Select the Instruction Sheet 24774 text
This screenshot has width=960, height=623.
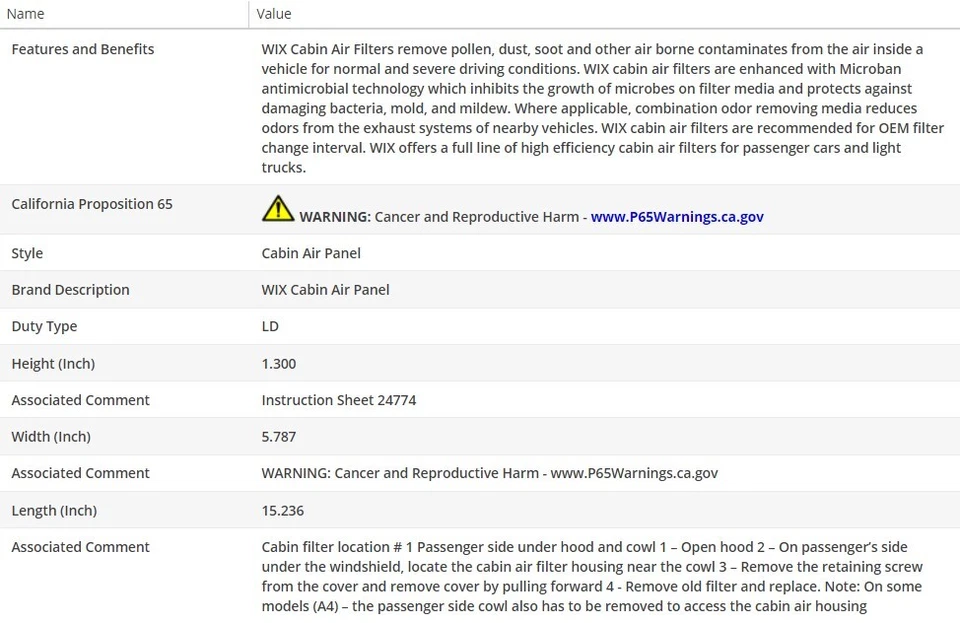tap(339, 400)
